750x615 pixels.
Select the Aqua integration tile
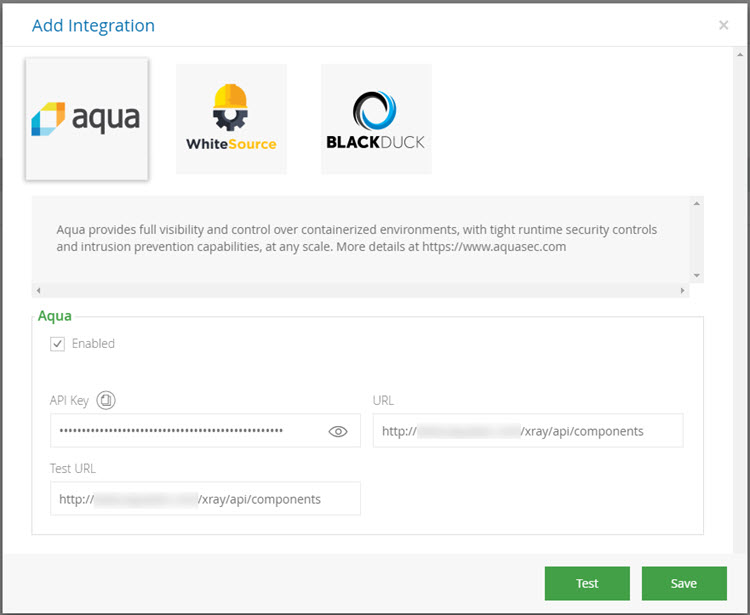[x=87, y=119]
